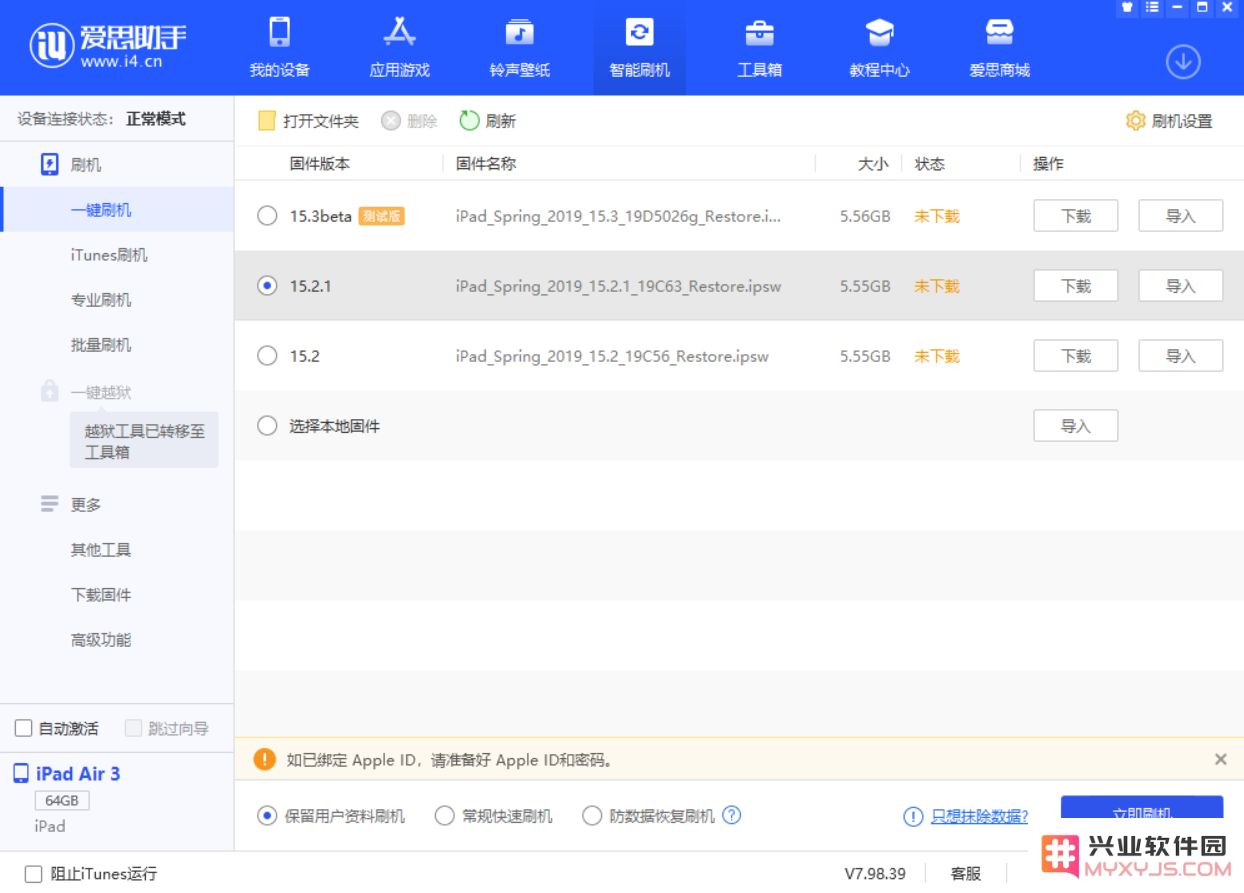Viewport: 1244px width, 893px height.
Task: Open 下载固件 sidebar item
Action: click(101, 595)
